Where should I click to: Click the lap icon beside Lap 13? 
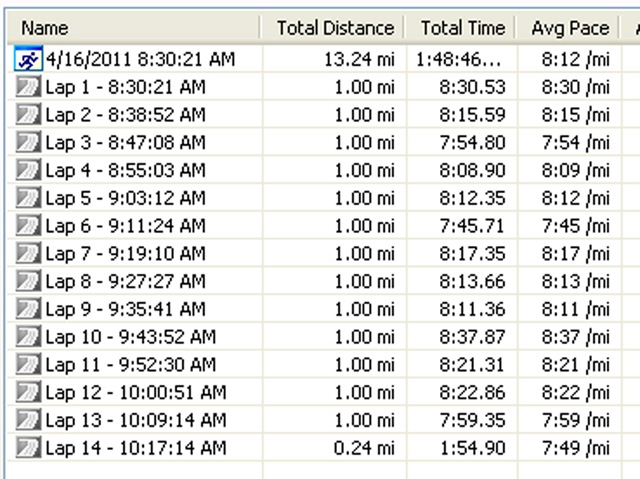click(28, 420)
